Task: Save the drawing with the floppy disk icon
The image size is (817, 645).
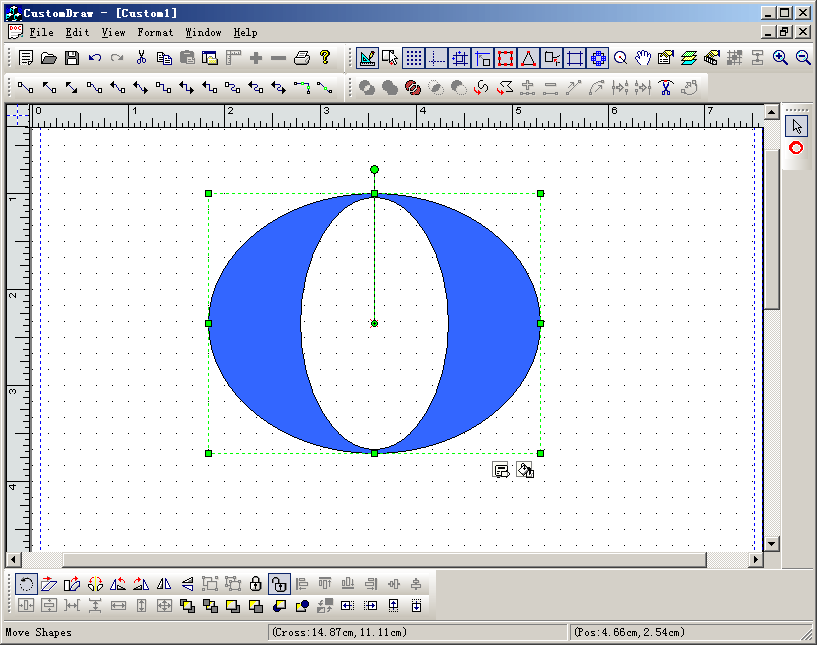Action: pos(72,58)
